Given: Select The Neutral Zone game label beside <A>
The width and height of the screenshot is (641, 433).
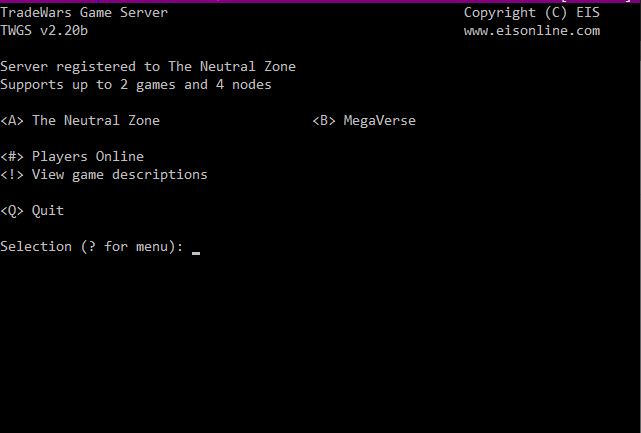Looking at the screenshot, I should pyautogui.click(x=96, y=120).
